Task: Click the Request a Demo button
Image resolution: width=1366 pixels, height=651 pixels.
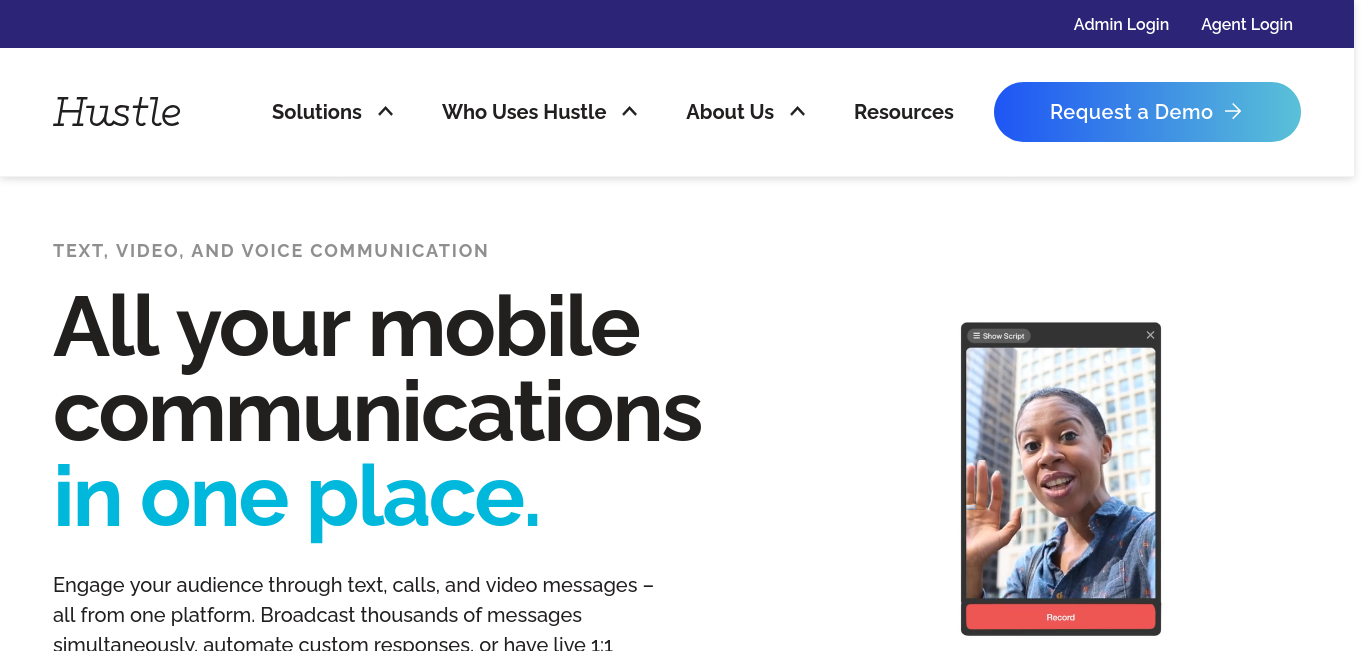Action: coord(1147,112)
